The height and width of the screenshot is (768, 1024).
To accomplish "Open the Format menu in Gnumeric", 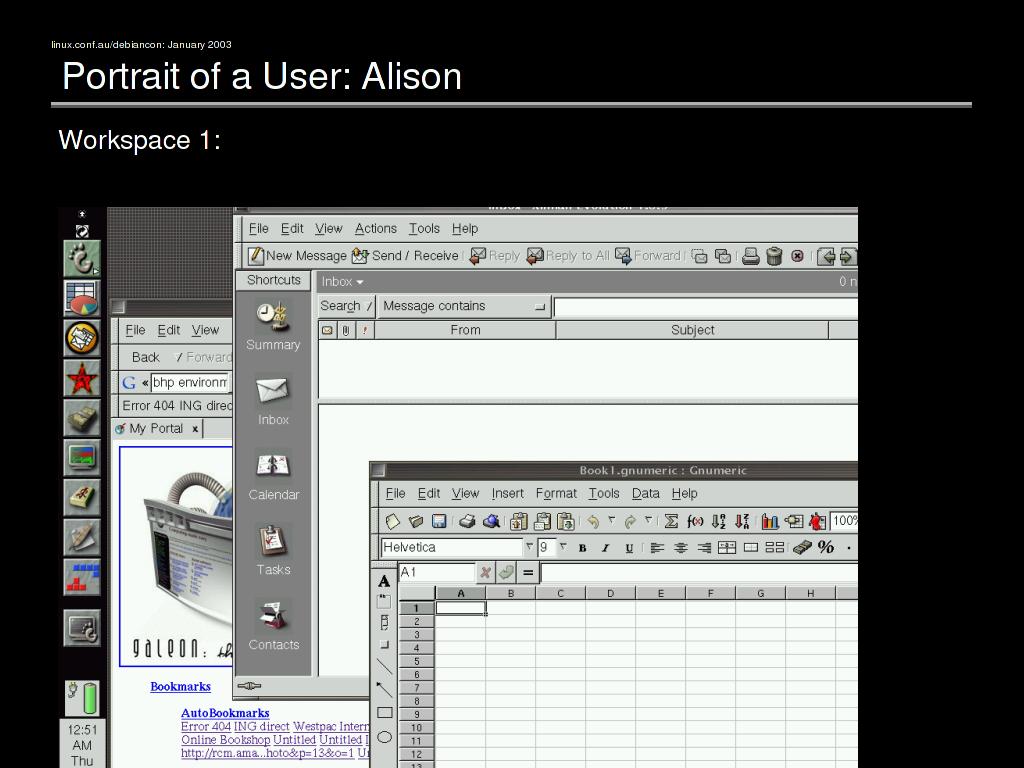I will (x=556, y=493).
